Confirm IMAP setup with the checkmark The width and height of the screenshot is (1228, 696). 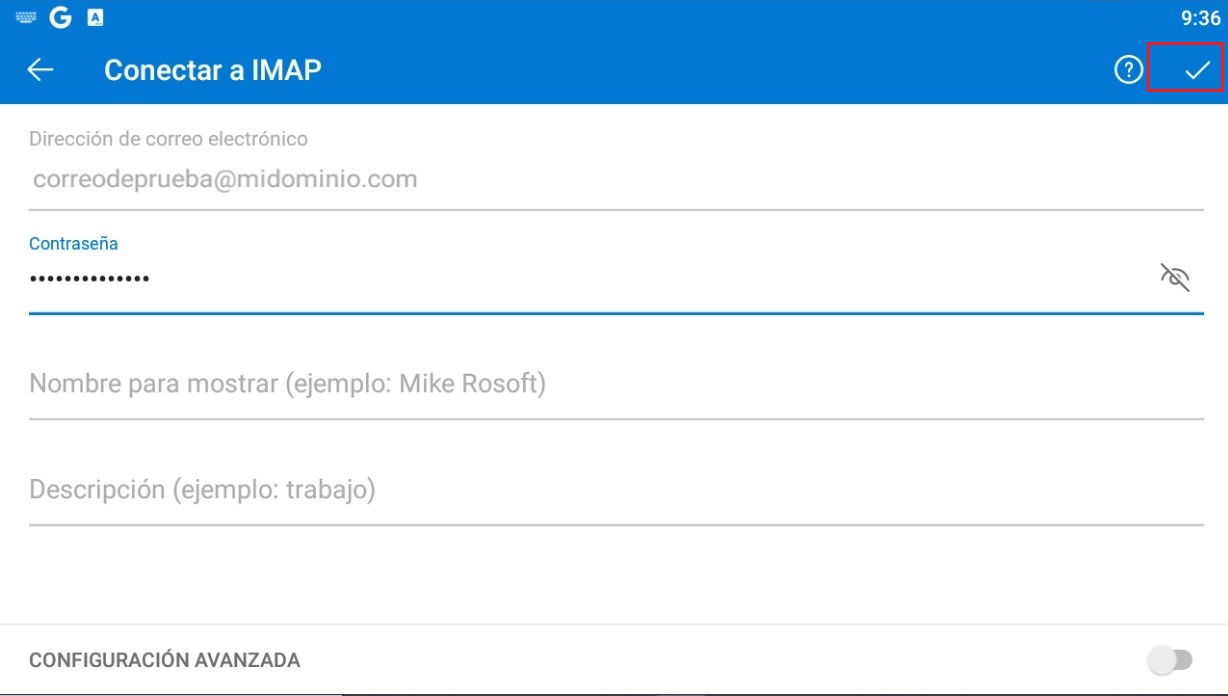pos(1197,70)
